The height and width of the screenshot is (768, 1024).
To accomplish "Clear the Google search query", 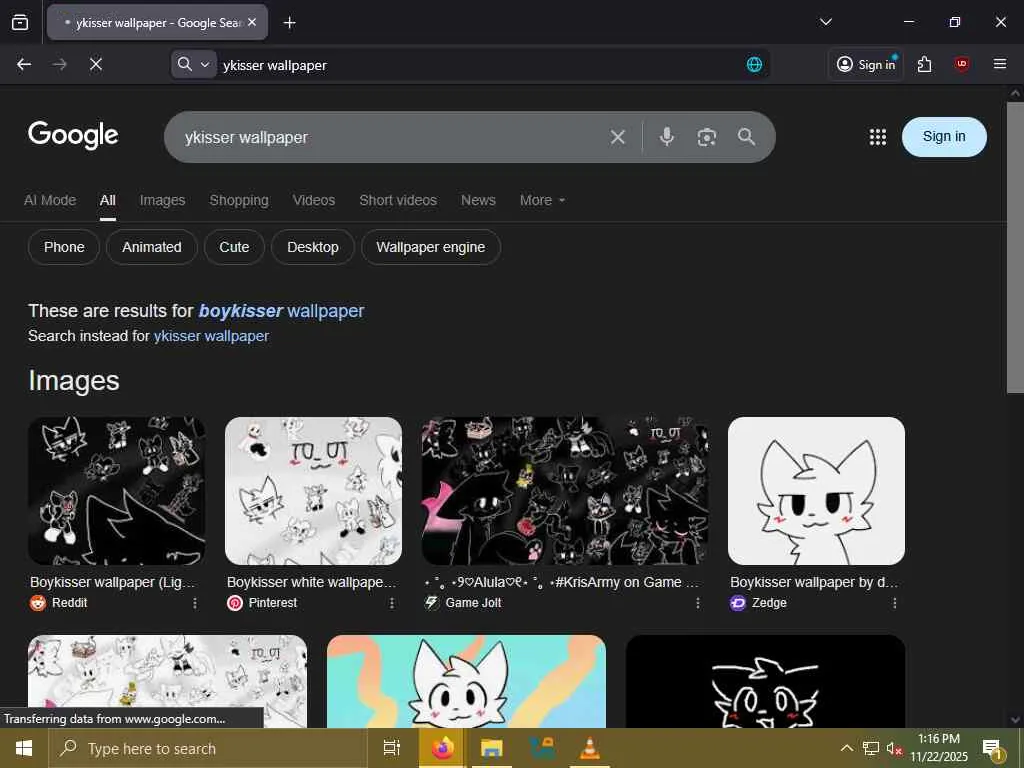I will click(x=618, y=136).
